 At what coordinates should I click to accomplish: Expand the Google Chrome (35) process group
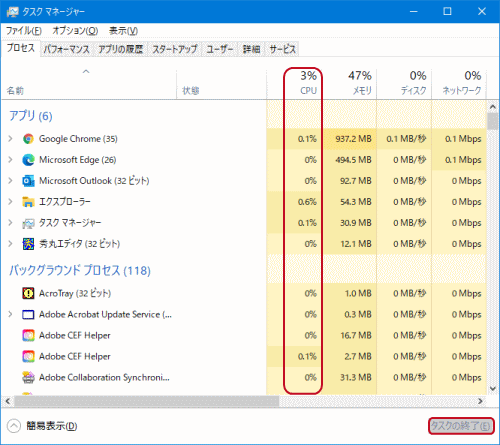(x=10, y=139)
